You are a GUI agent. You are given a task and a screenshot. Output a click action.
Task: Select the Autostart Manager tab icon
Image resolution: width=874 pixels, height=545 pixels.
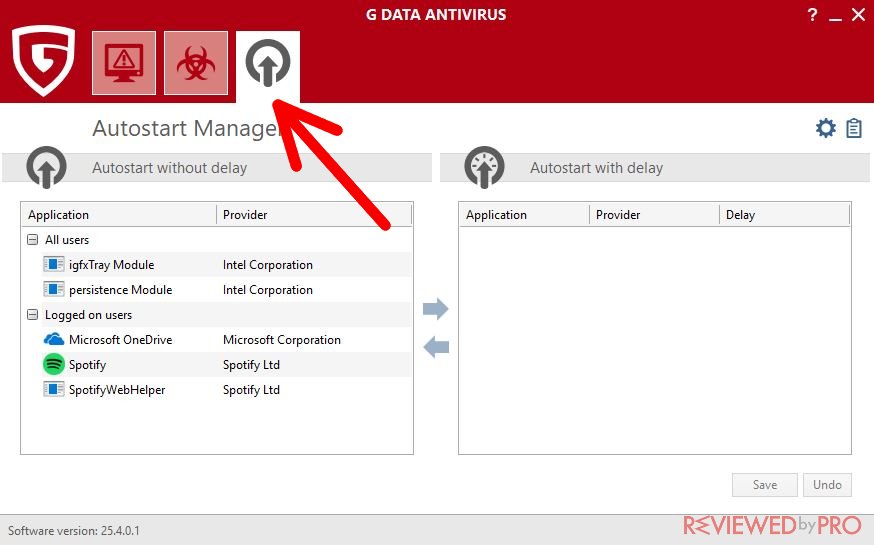pyautogui.click(x=268, y=63)
